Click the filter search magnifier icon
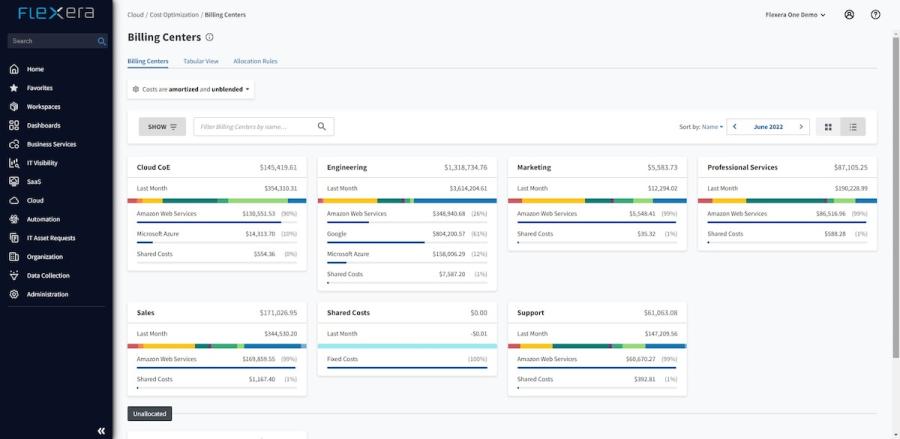Viewport: 900px width, 439px height. 321,127
